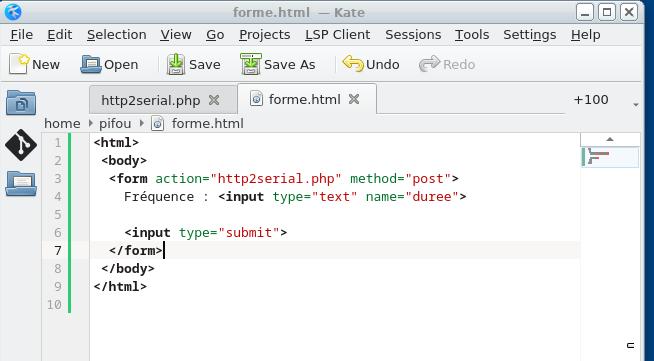The image size is (654, 361).
Task: Click the closing </form> tag
Action: pyautogui.click(x=136, y=251)
